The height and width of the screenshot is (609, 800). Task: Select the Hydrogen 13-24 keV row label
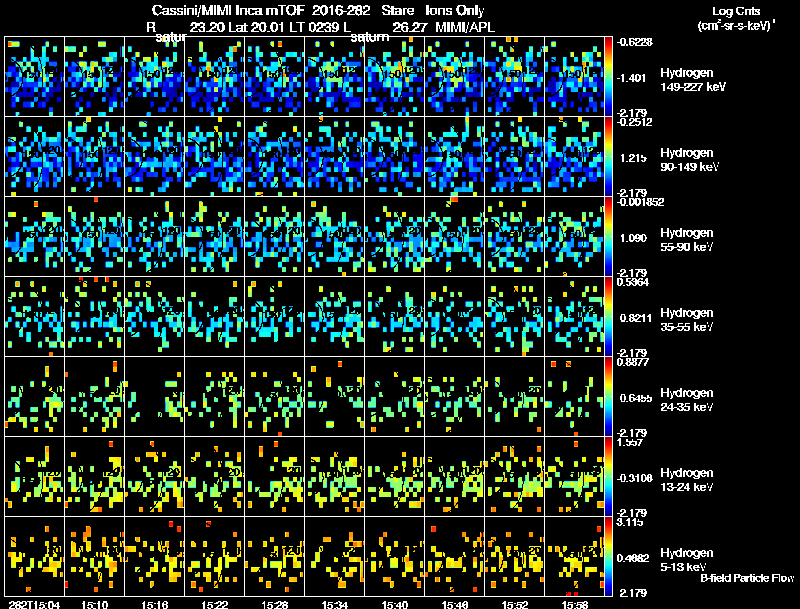(x=687, y=480)
